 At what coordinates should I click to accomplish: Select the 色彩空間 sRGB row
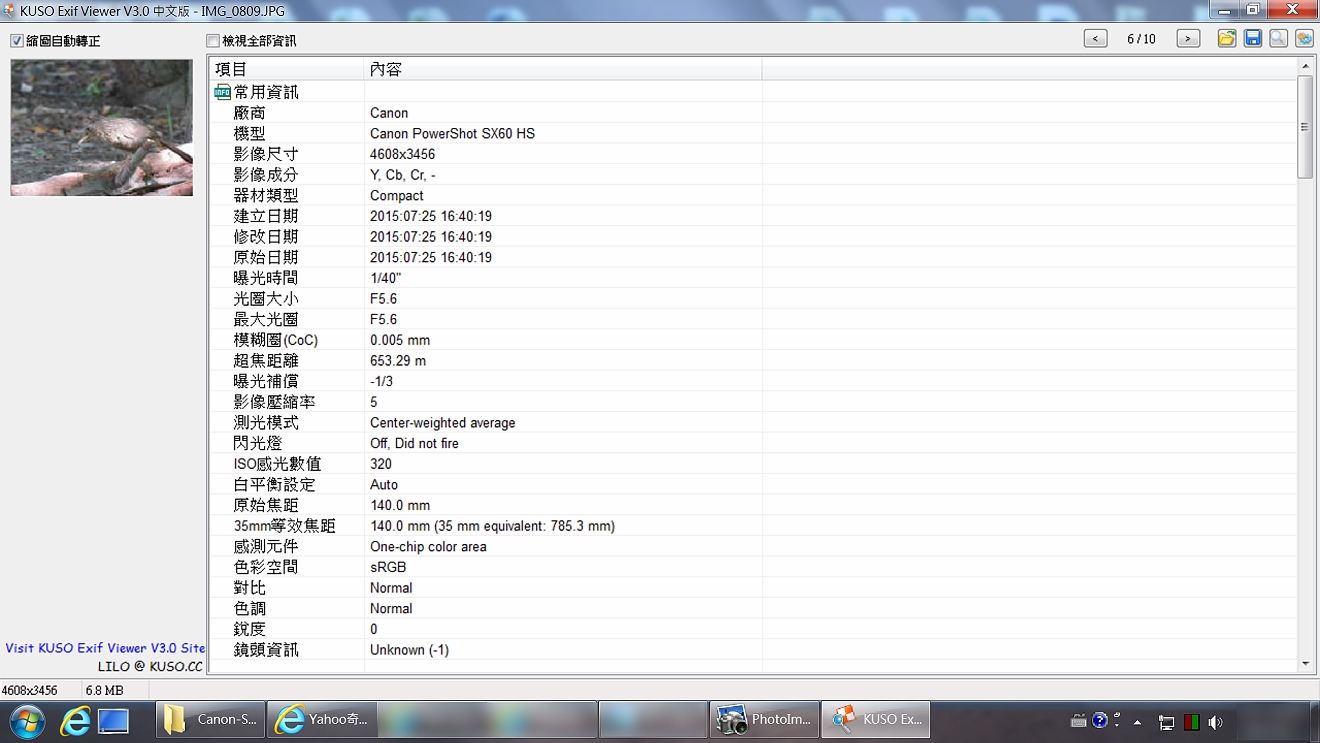tap(752, 567)
